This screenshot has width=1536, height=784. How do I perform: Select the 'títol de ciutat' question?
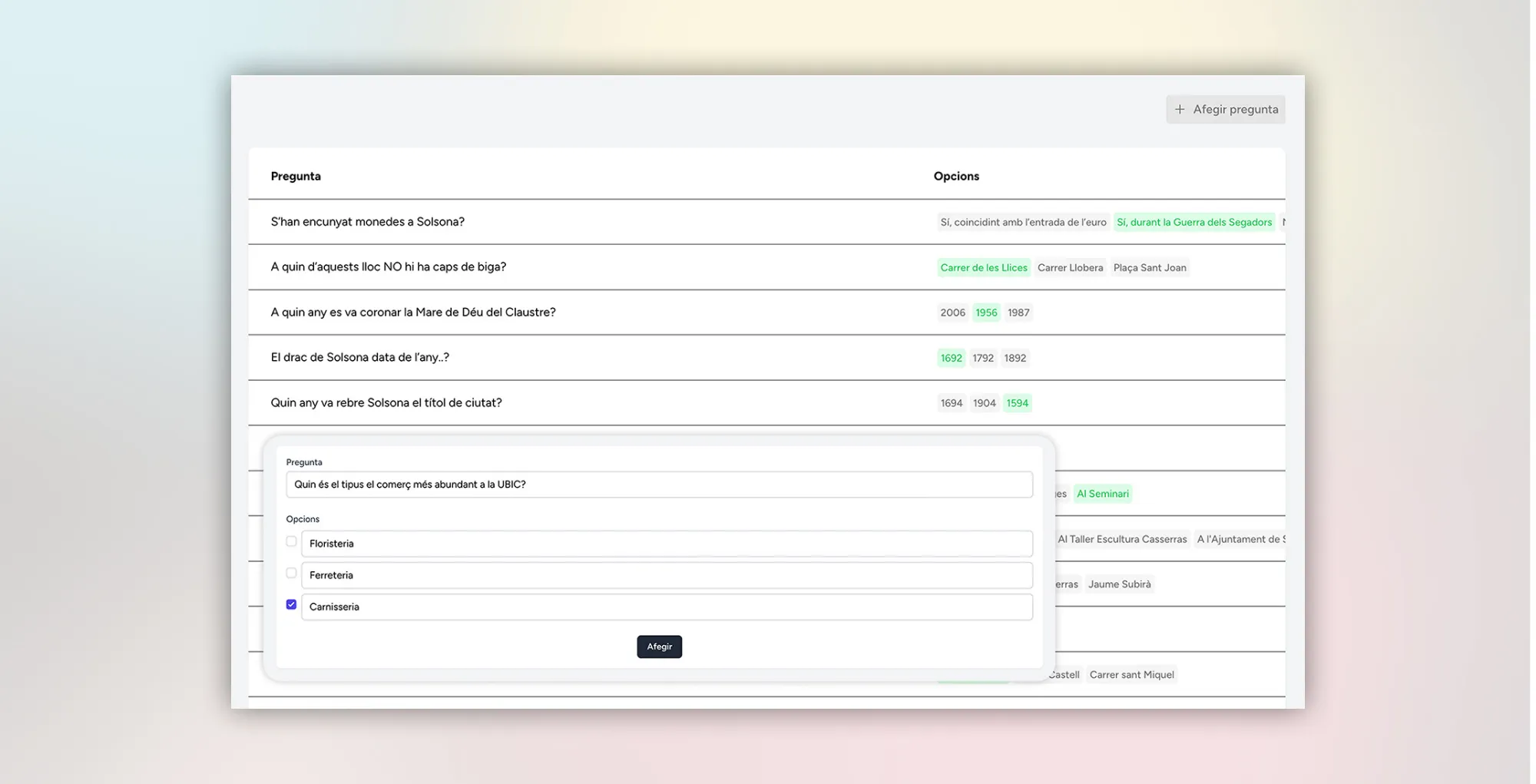tap(766, 403)
